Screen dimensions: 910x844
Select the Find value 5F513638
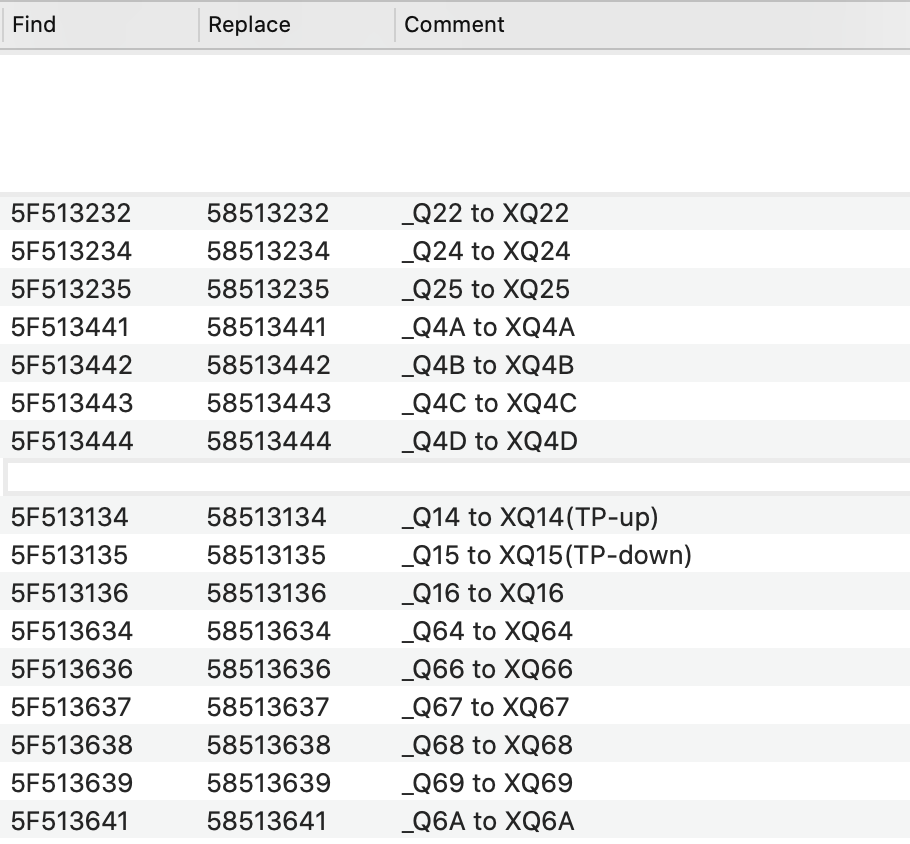[71, 745]
